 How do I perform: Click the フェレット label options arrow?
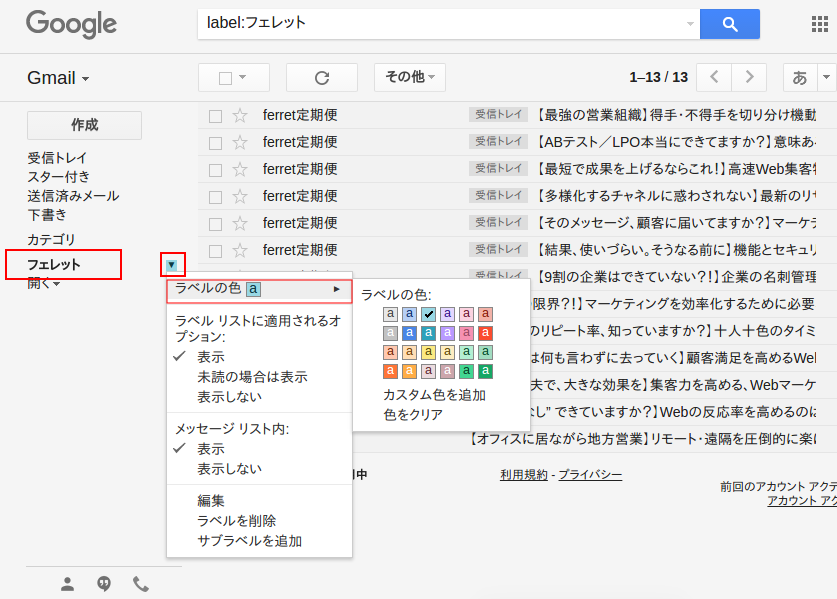pyautogui.click(x=171, y=265)
